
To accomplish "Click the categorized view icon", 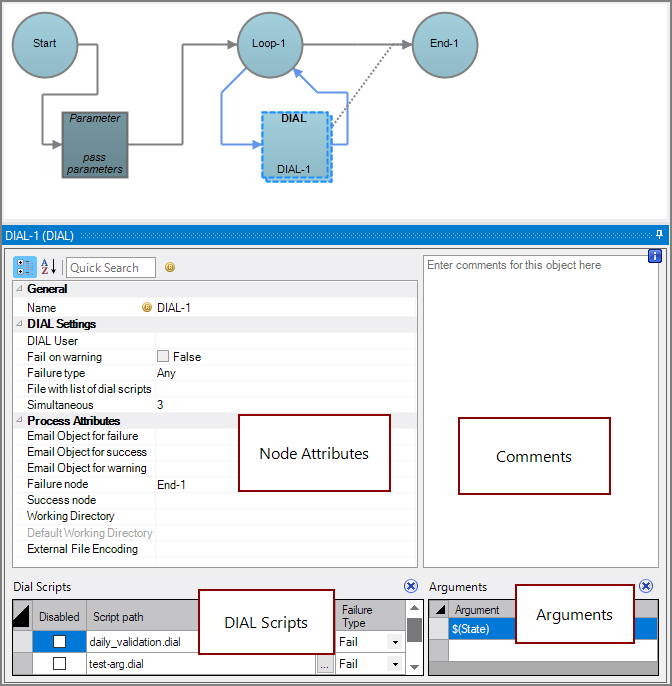I will (x=25, y=267).
